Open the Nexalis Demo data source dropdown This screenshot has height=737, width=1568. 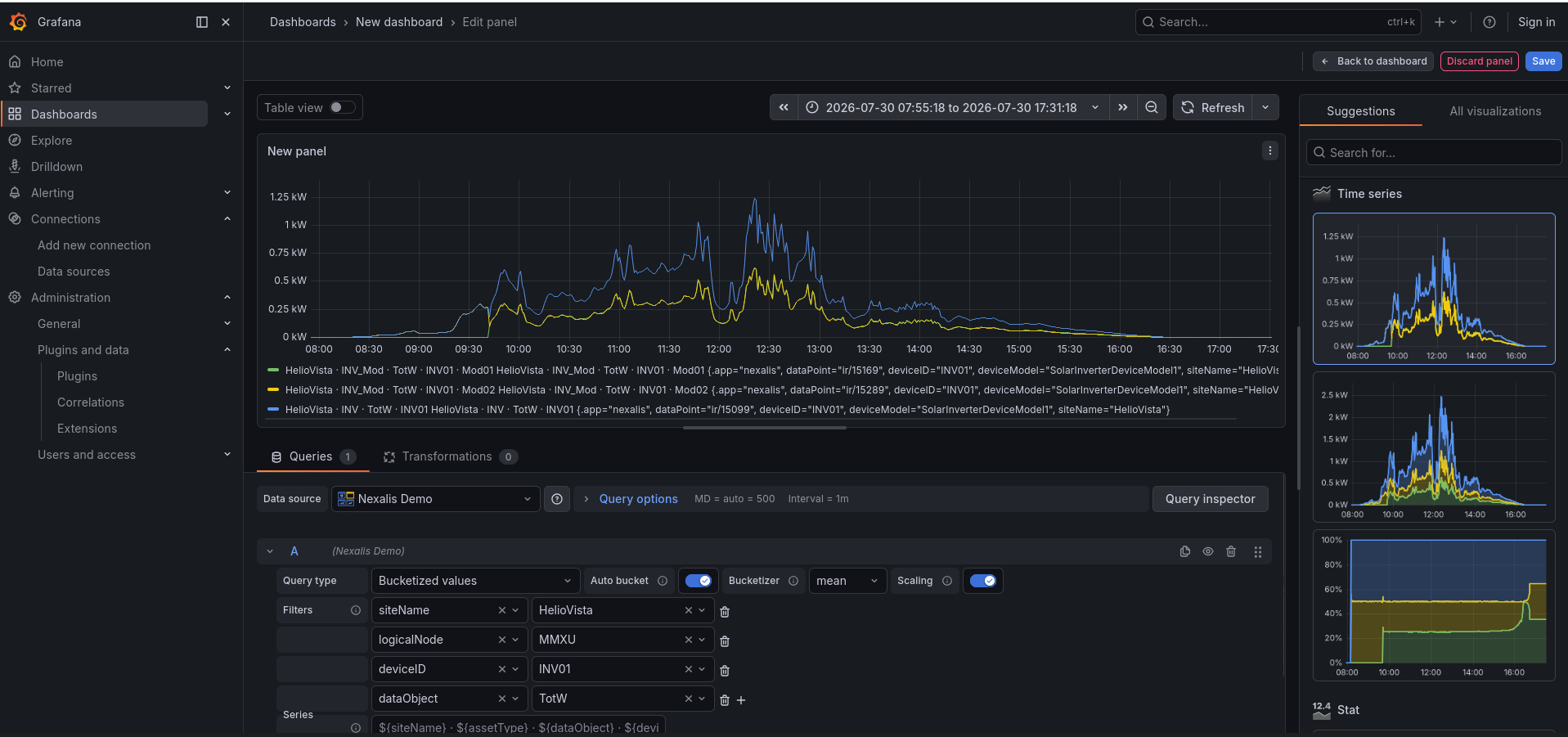[435, 499]
